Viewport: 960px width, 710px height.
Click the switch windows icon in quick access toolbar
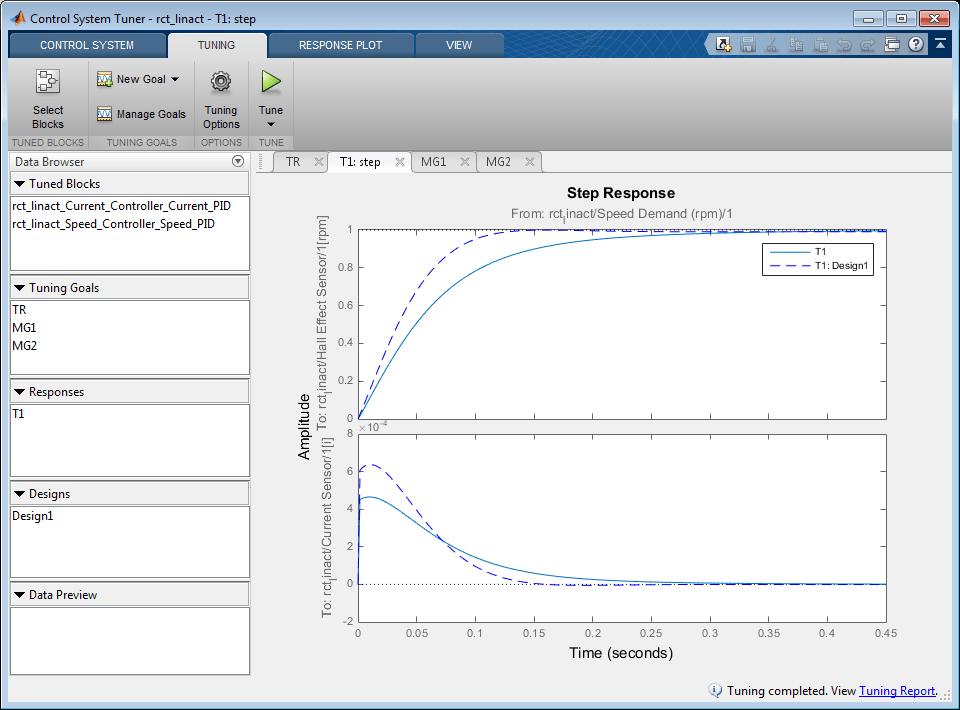coord(892,45)
